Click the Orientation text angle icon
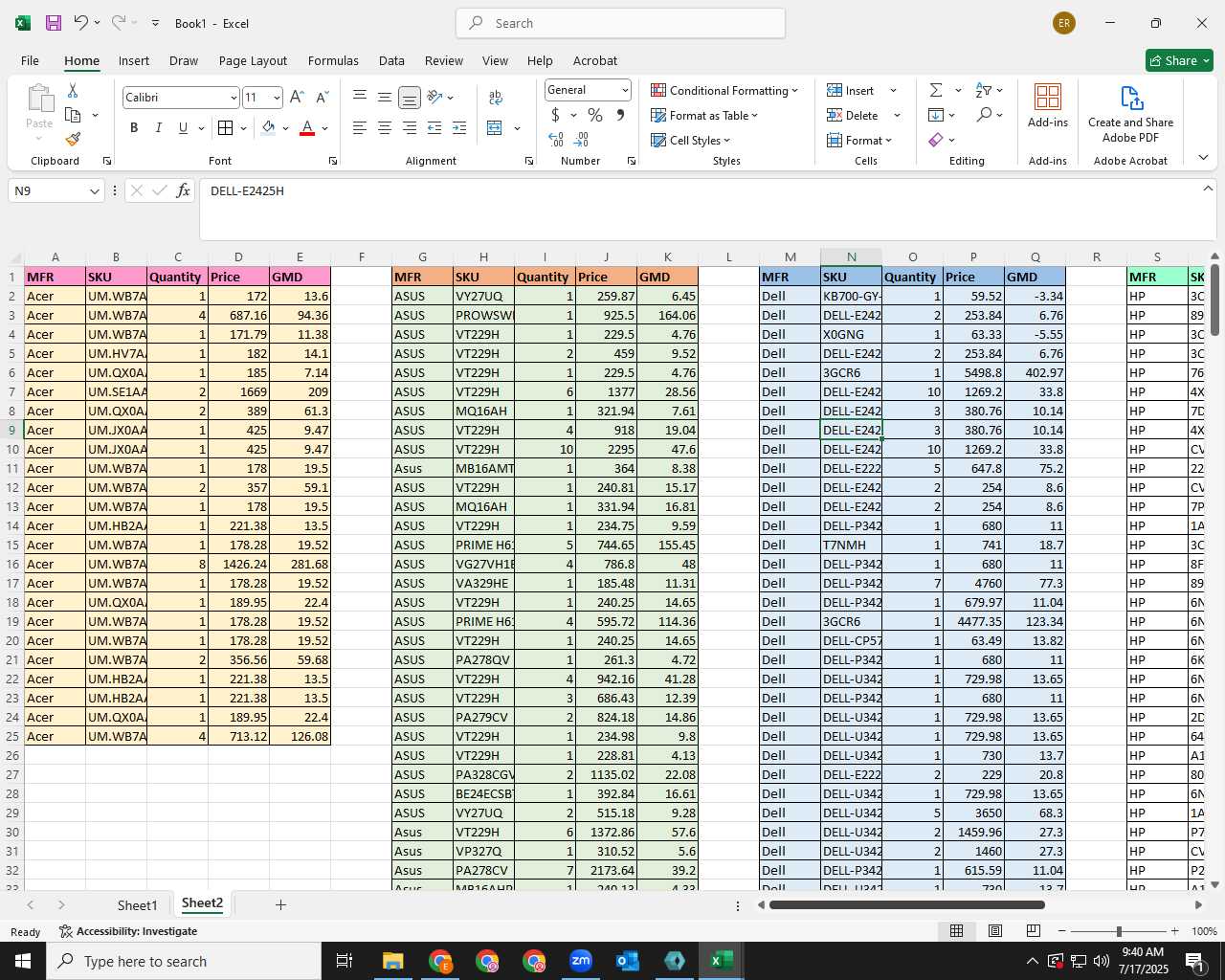Image resolution: width=1225 pixels, height=980 pixels. pyautogui.click(x=435, y=97)
